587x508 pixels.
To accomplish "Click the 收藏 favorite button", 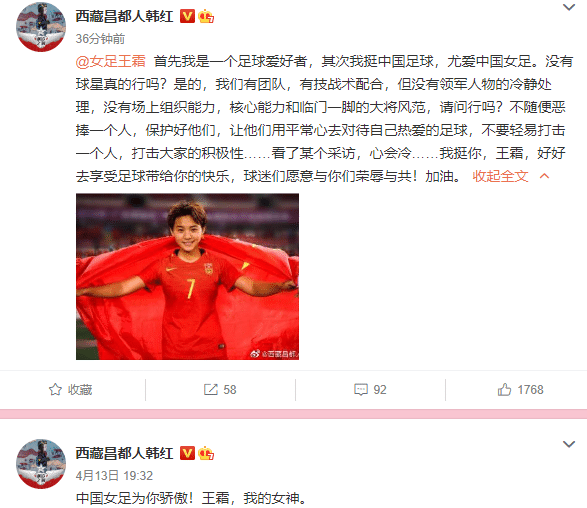I will coord(71,389).
